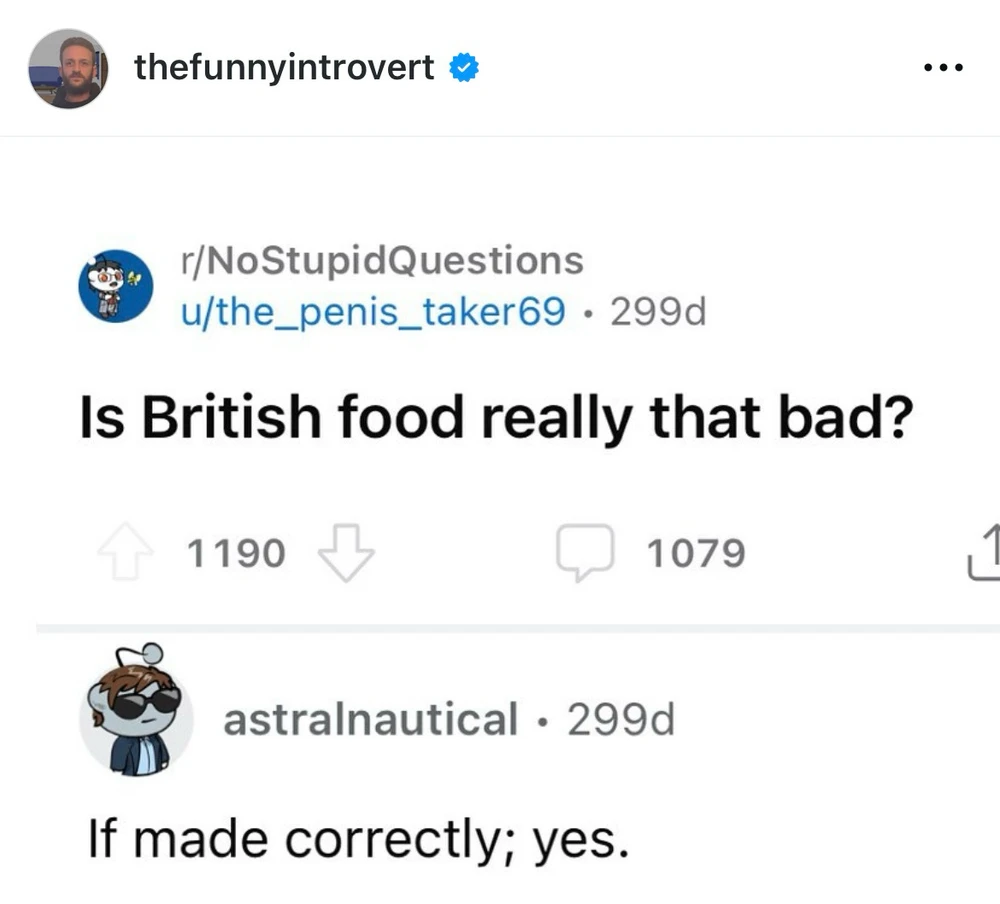The width and height of the screenshot is (1000, 904).
Task: Downvote the British food post
Action: pos(346,553)
